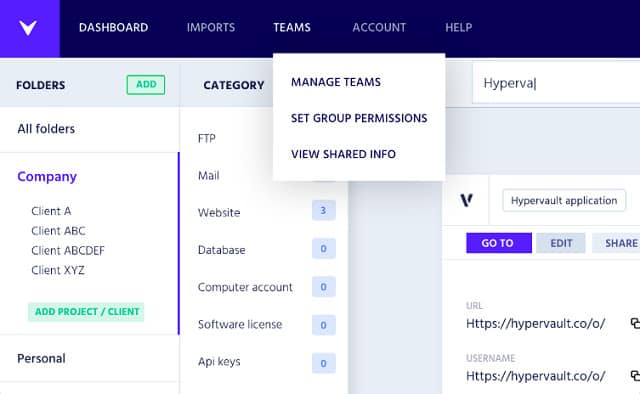The width and height of the screenshot is (640, 394).
Task: Click the Hypervault application name tag
Action: coord(564,200)
